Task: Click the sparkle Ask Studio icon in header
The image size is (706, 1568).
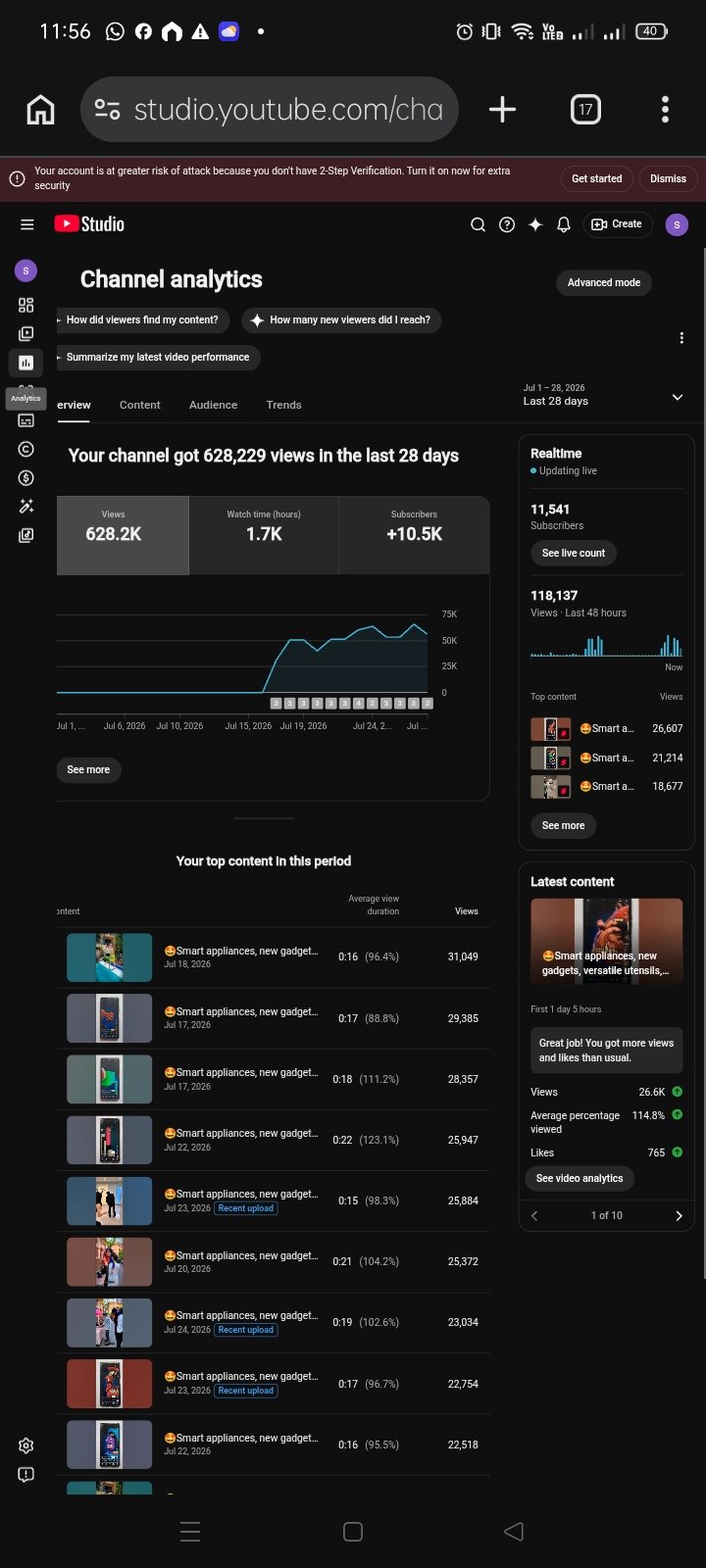Action: (535, 224)
